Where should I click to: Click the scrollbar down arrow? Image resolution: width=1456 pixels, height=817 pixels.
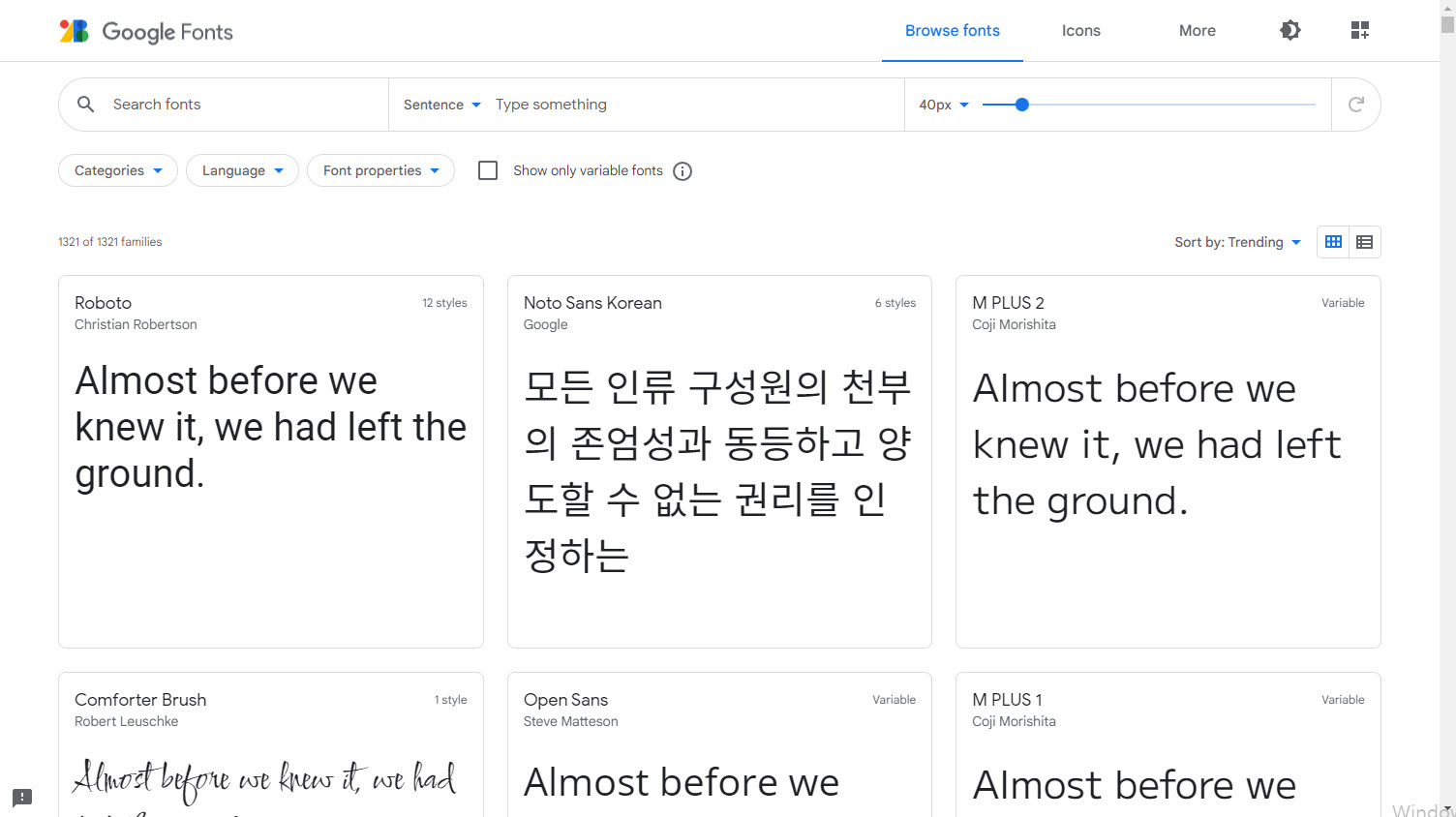pyautogui.click(x=1447, y=809)
